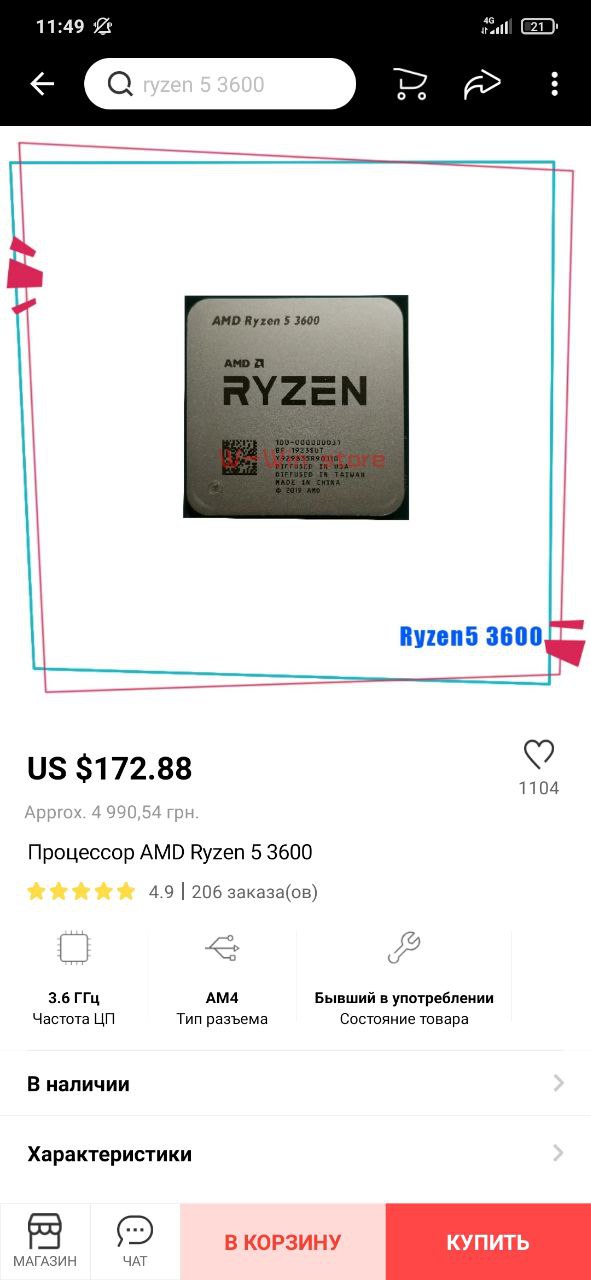The height and width of the screenshot is (1280, 591).
Task: Open the ЧАТ chat tab
Action: [x=135, y=1241]
